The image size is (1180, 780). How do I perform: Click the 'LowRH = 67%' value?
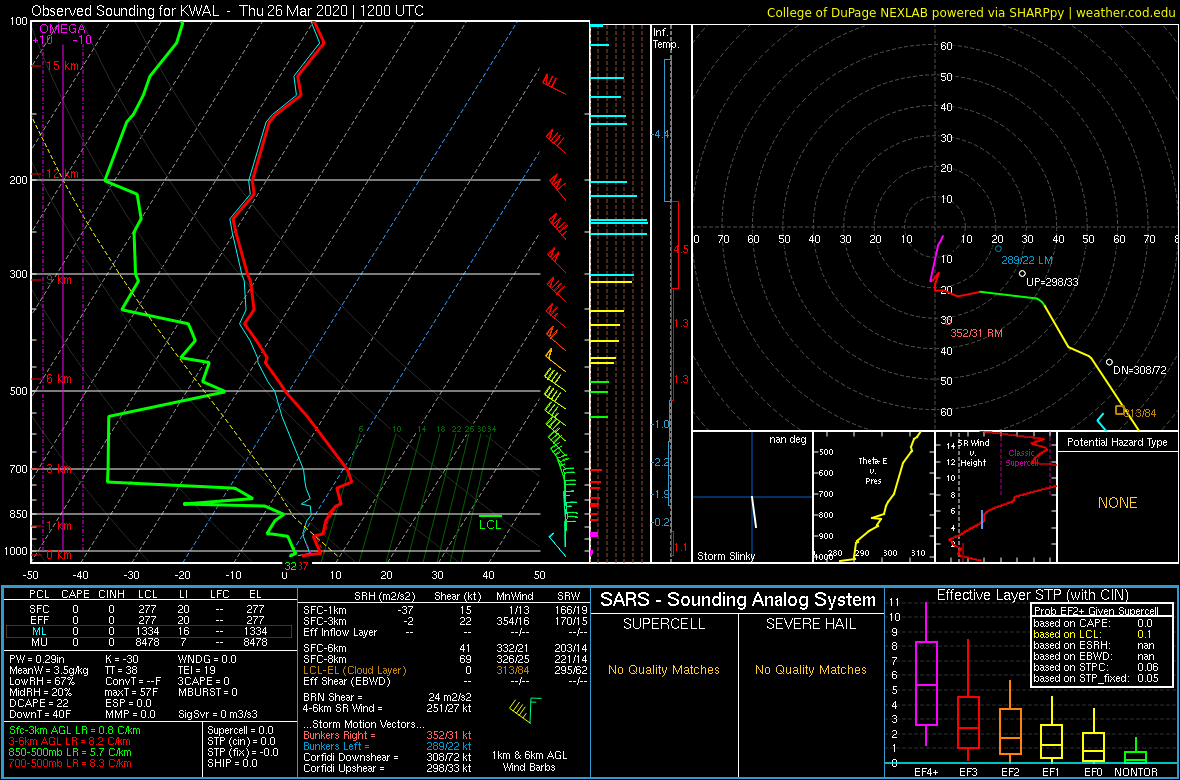tap(41, 681)
